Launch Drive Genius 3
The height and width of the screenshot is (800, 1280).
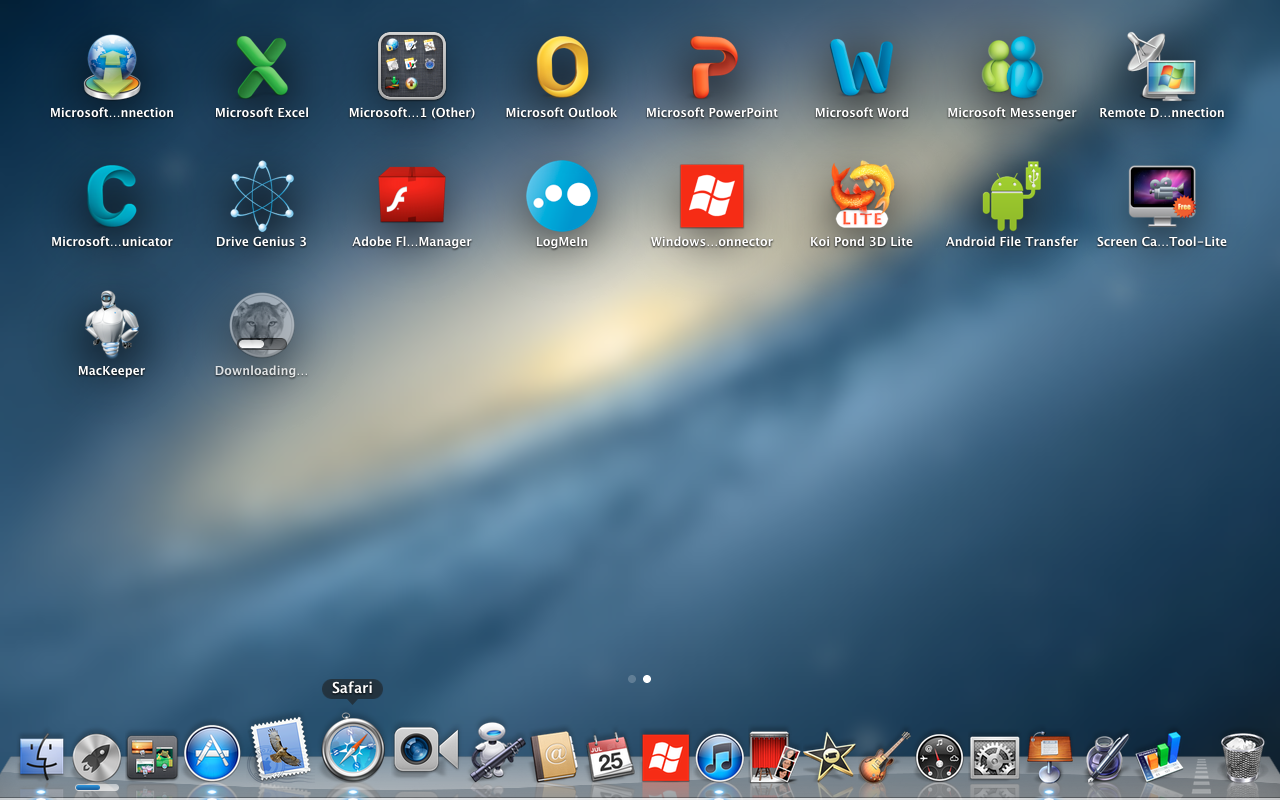pos(262,196)
